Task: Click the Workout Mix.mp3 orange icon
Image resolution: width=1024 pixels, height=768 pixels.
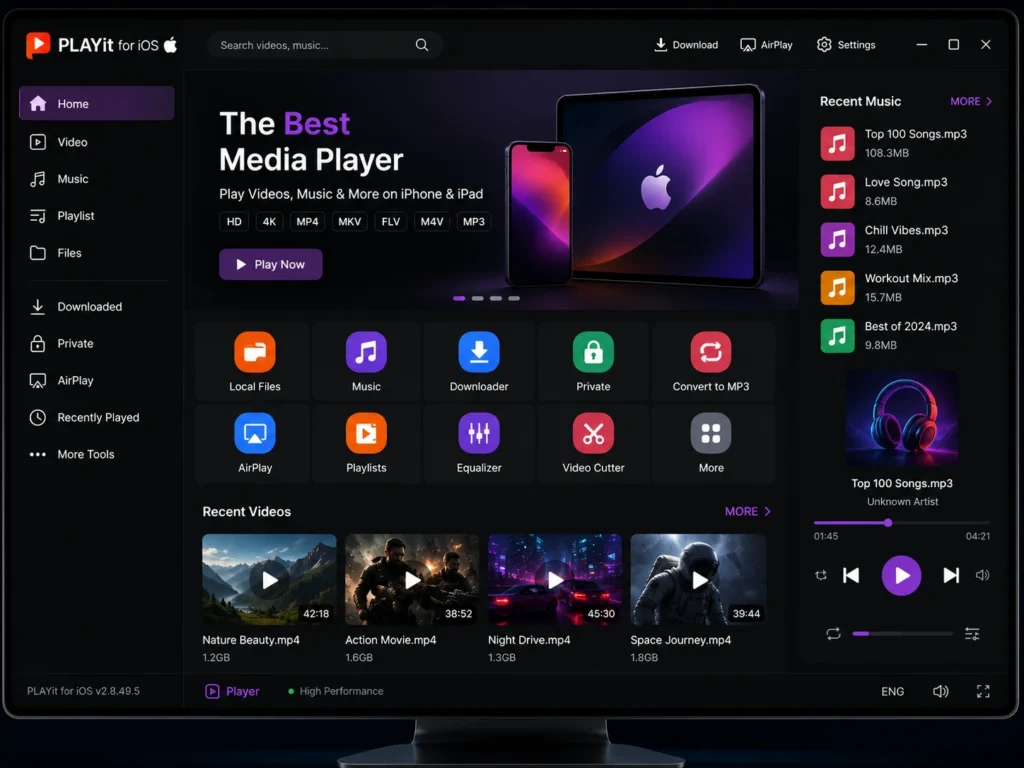Action: click(x=837, y=288)
